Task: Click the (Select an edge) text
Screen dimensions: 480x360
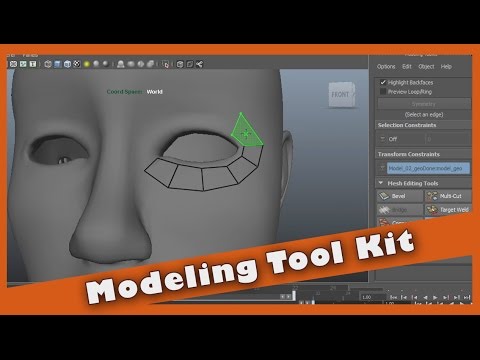Action: (x=424, y=115)
